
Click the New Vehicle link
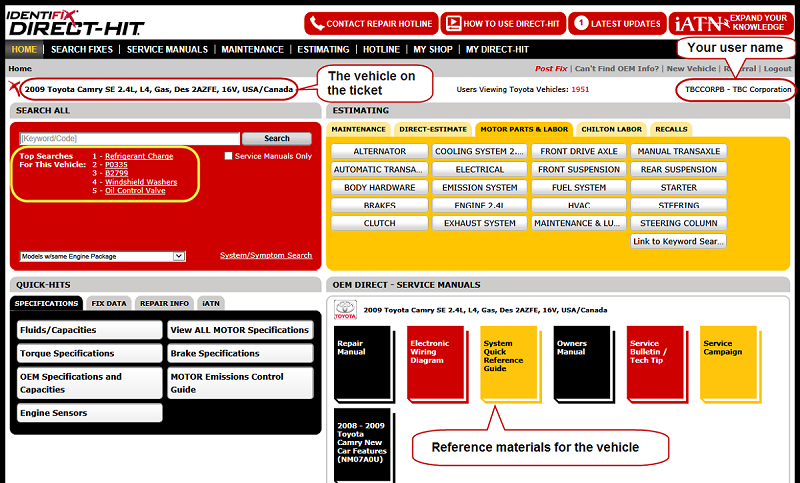[691, 68]
